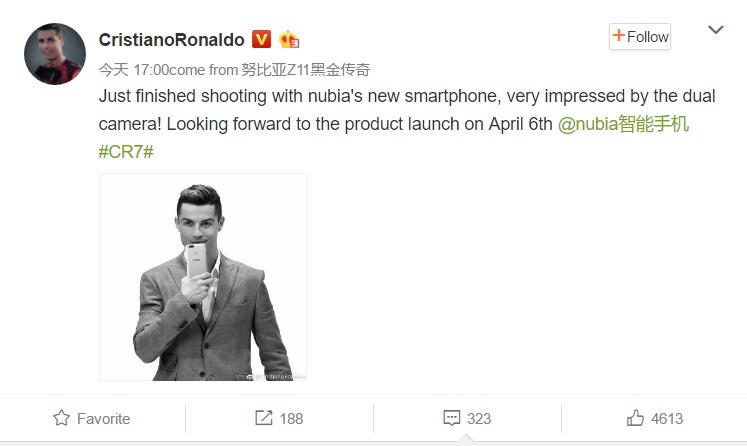Click the repost count 188
This screenshot has height=446, width=747.
click(291, 418)
